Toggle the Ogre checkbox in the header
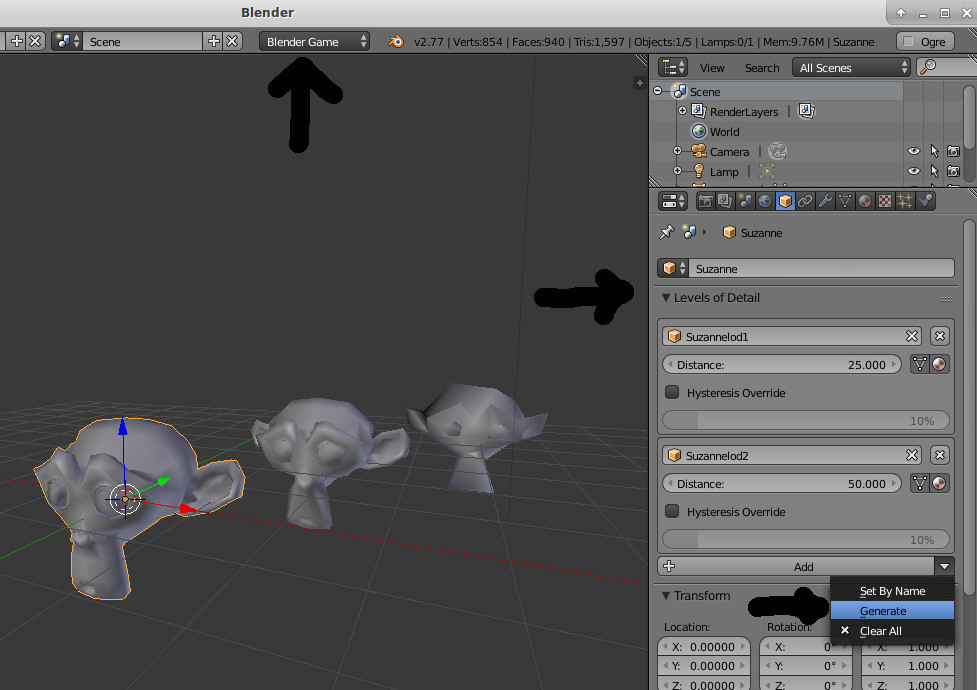 point(908,42)
